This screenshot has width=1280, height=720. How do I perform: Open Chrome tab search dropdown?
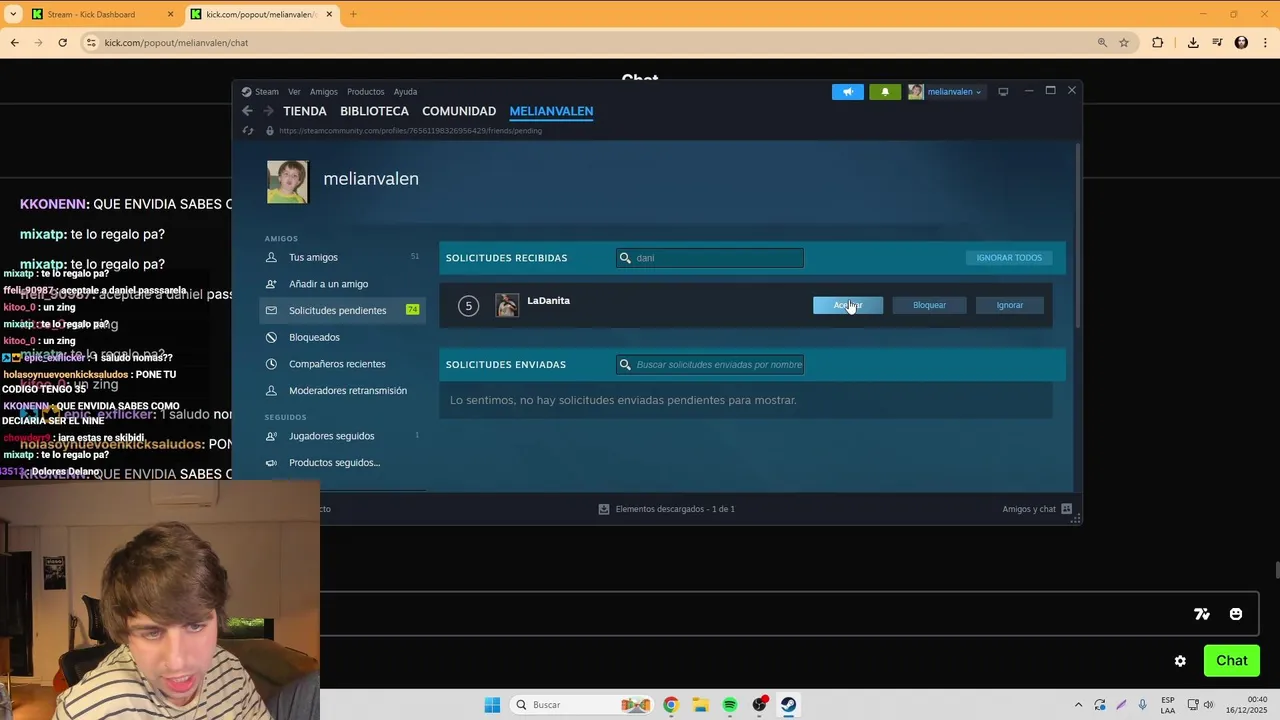pyautogui.click(x=13, y=14)
